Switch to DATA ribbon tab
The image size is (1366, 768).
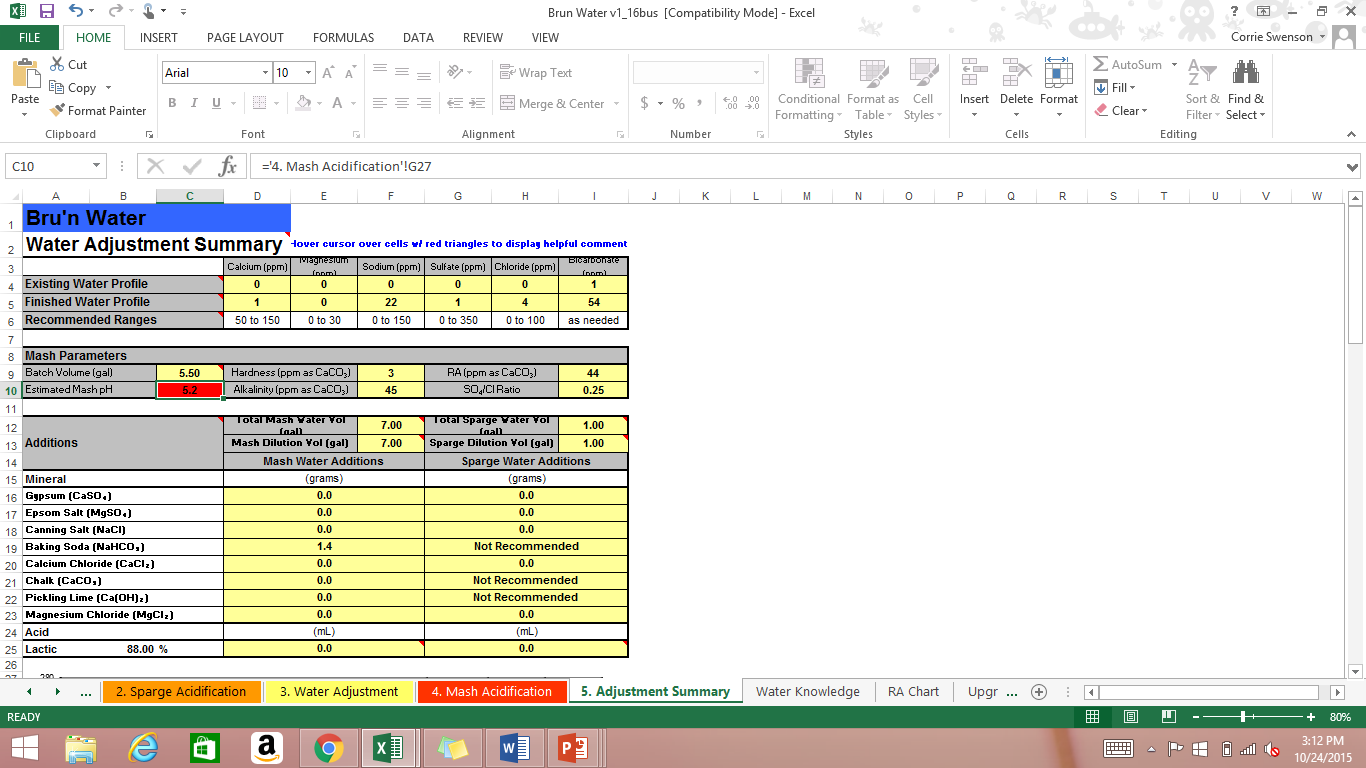point(418,38)
